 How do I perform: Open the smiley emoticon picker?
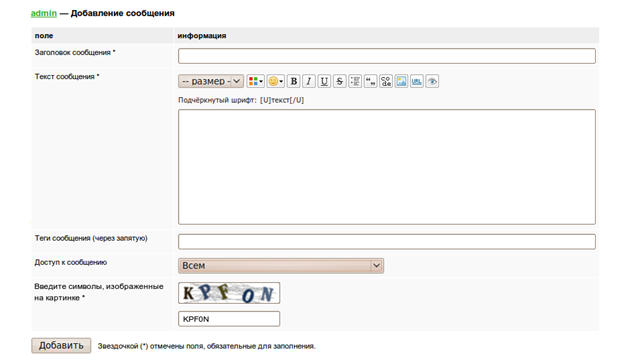point(276,81)
